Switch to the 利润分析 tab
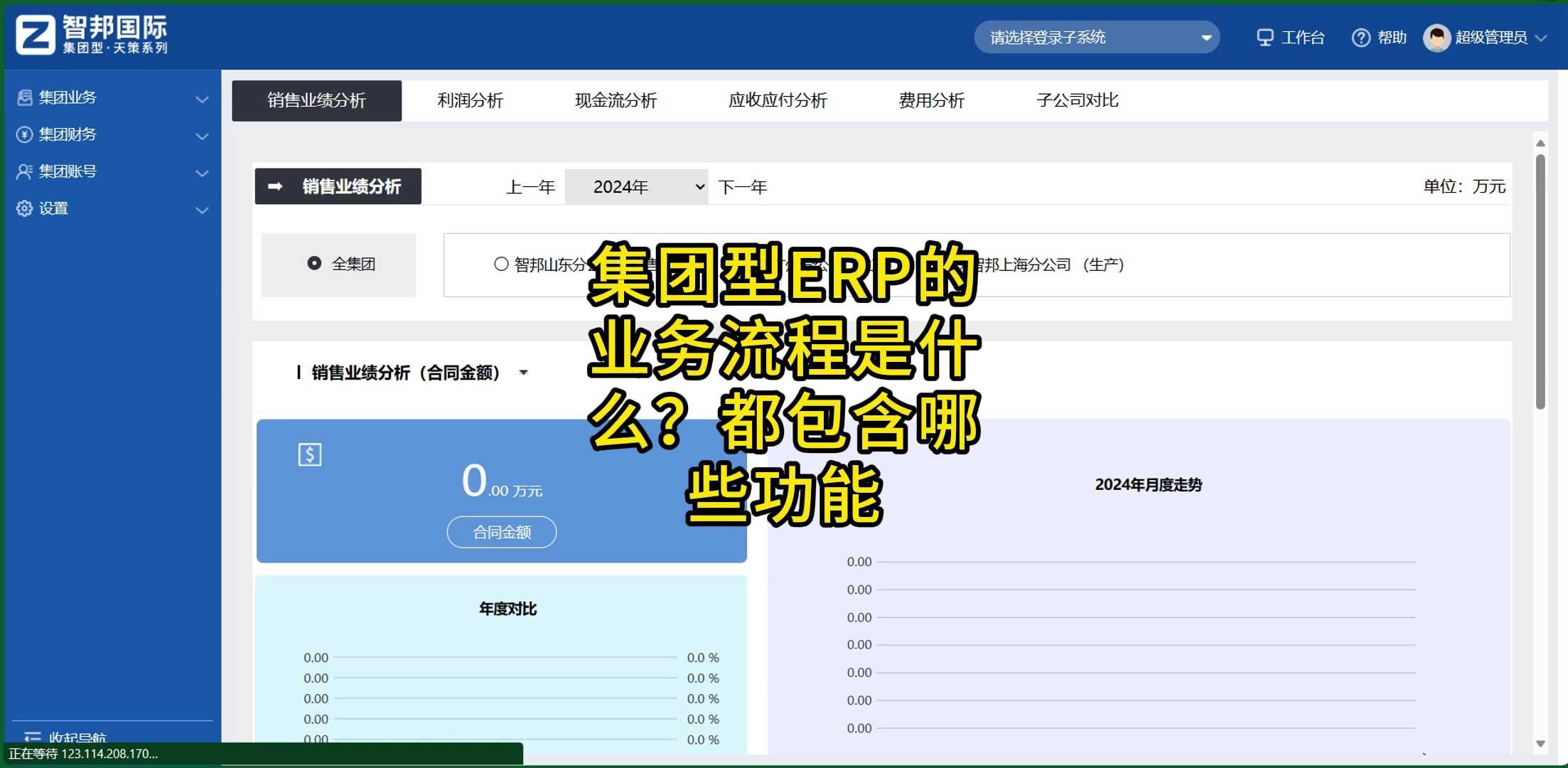 [x=471, y=100]
